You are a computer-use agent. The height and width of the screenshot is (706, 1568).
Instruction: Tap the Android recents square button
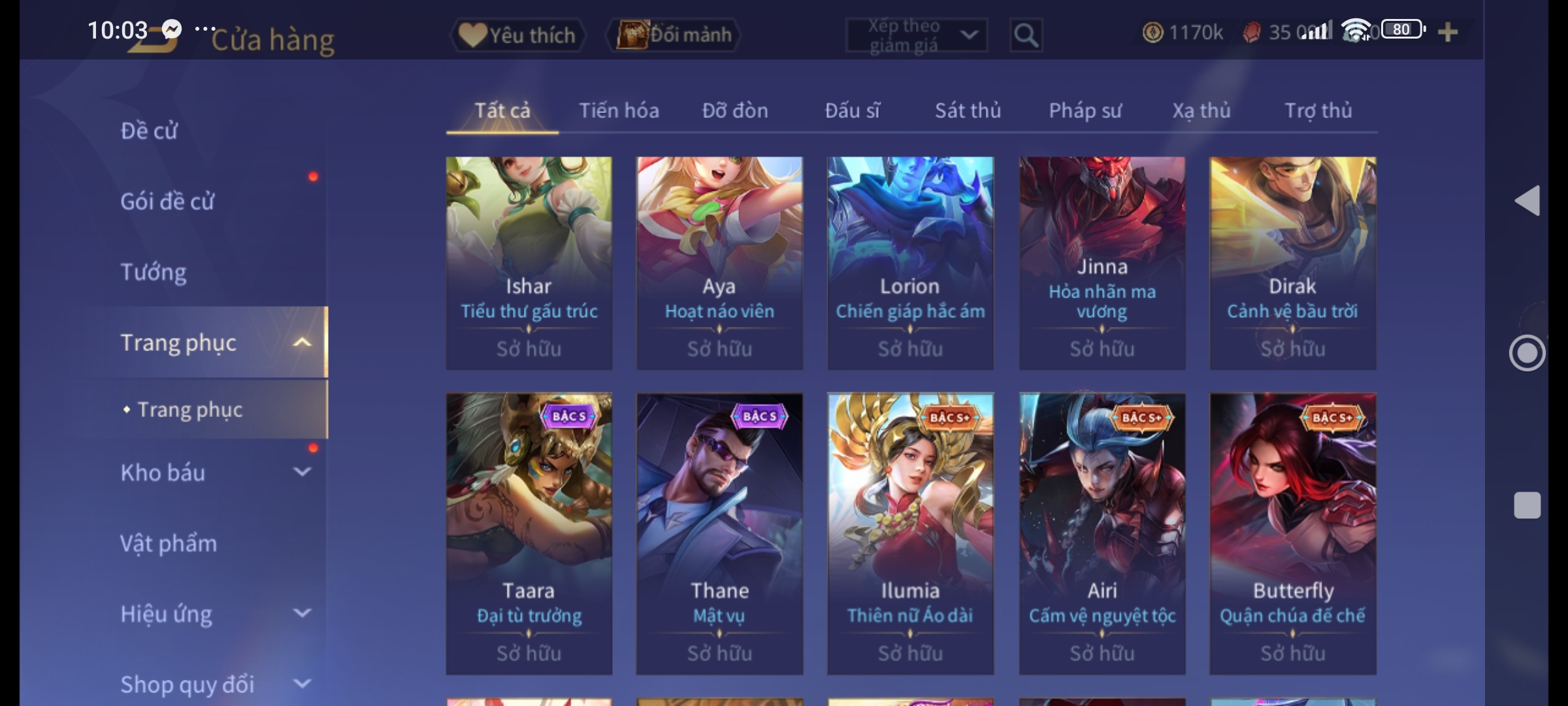click(x=1527, y=505)
